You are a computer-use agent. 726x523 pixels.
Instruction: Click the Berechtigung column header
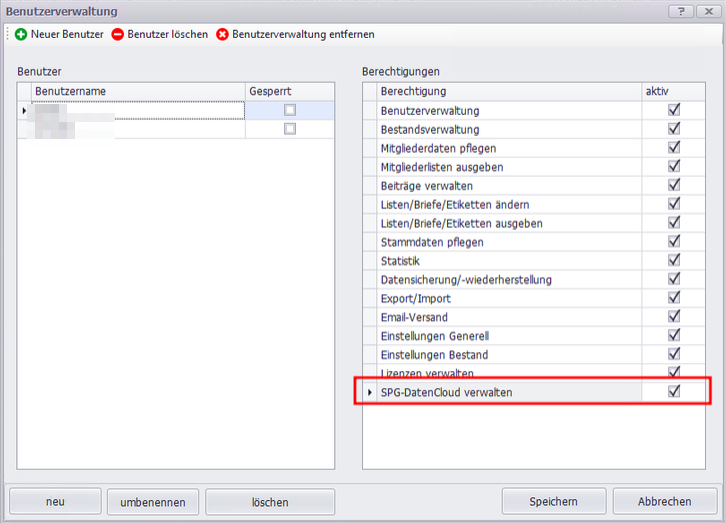click(509, 92)
